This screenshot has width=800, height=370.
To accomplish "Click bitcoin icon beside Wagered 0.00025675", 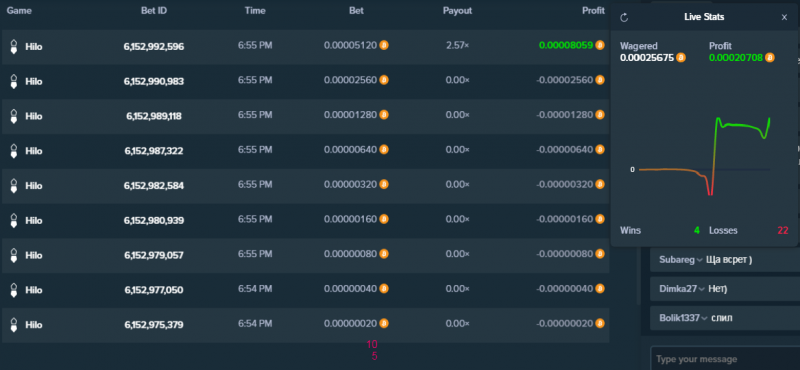I will (681, 58).
